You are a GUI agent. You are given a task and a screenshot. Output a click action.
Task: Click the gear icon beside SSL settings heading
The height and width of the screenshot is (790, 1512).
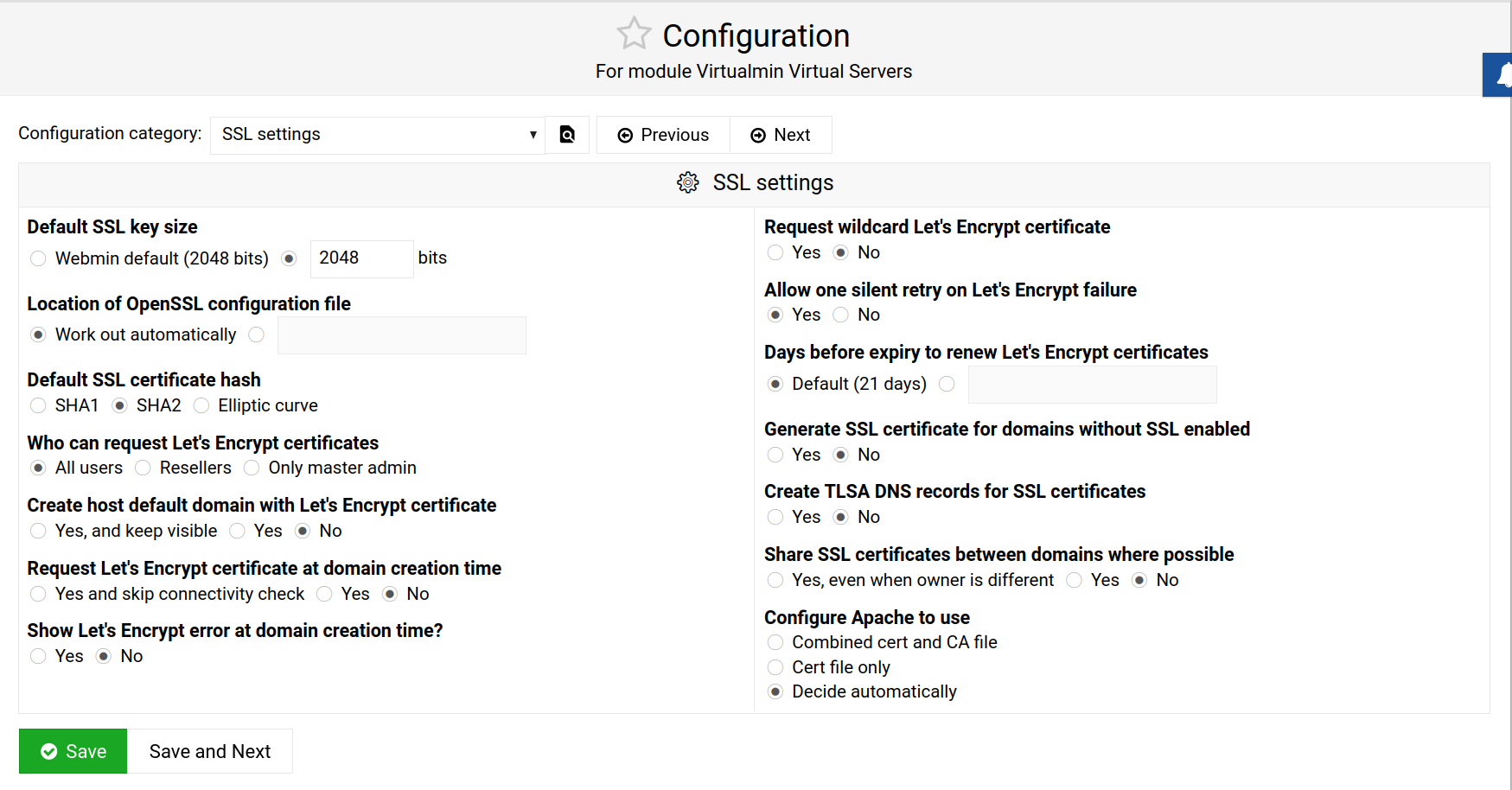point(687,183)
